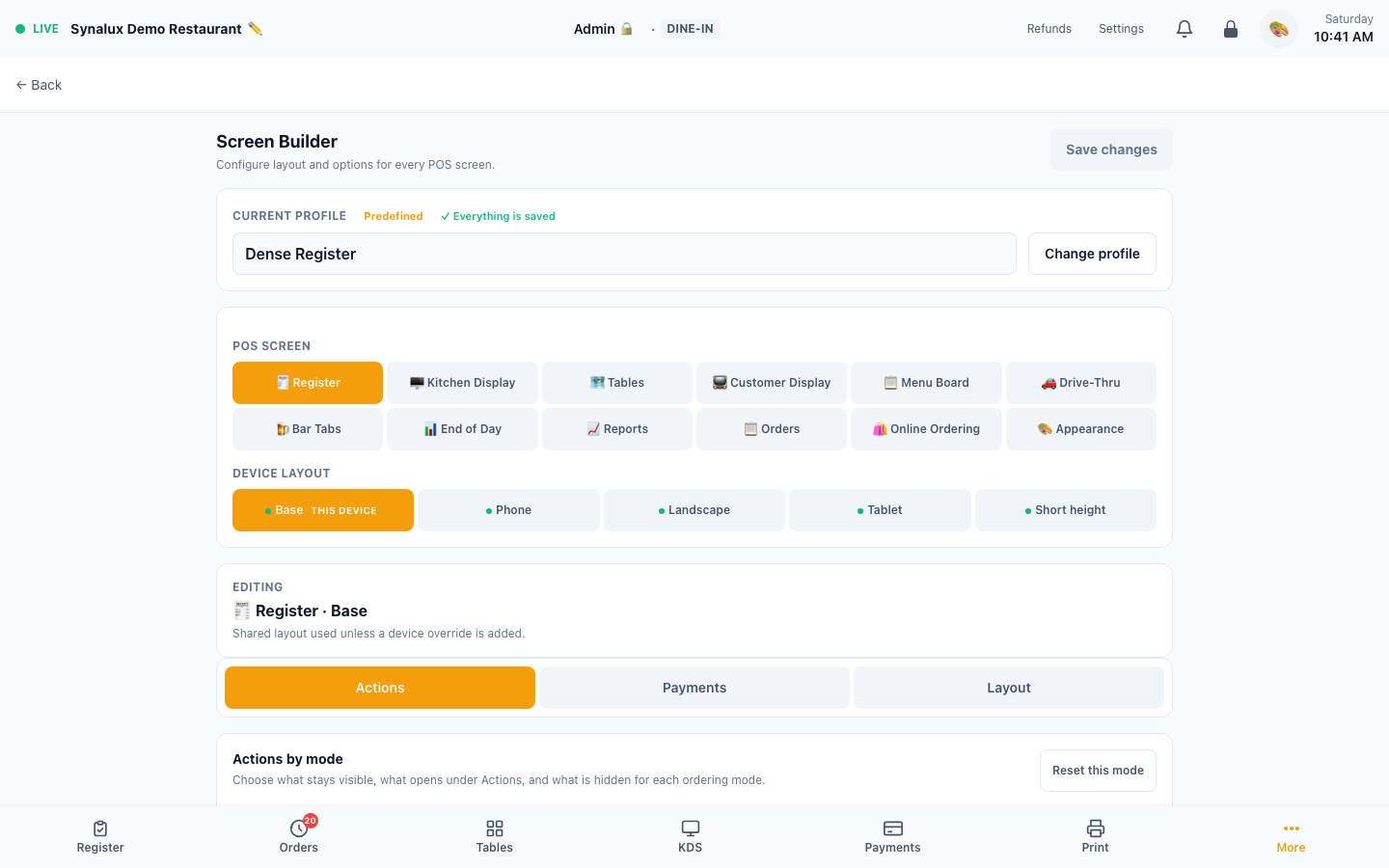Select Reports POS screen

point(617,429)
